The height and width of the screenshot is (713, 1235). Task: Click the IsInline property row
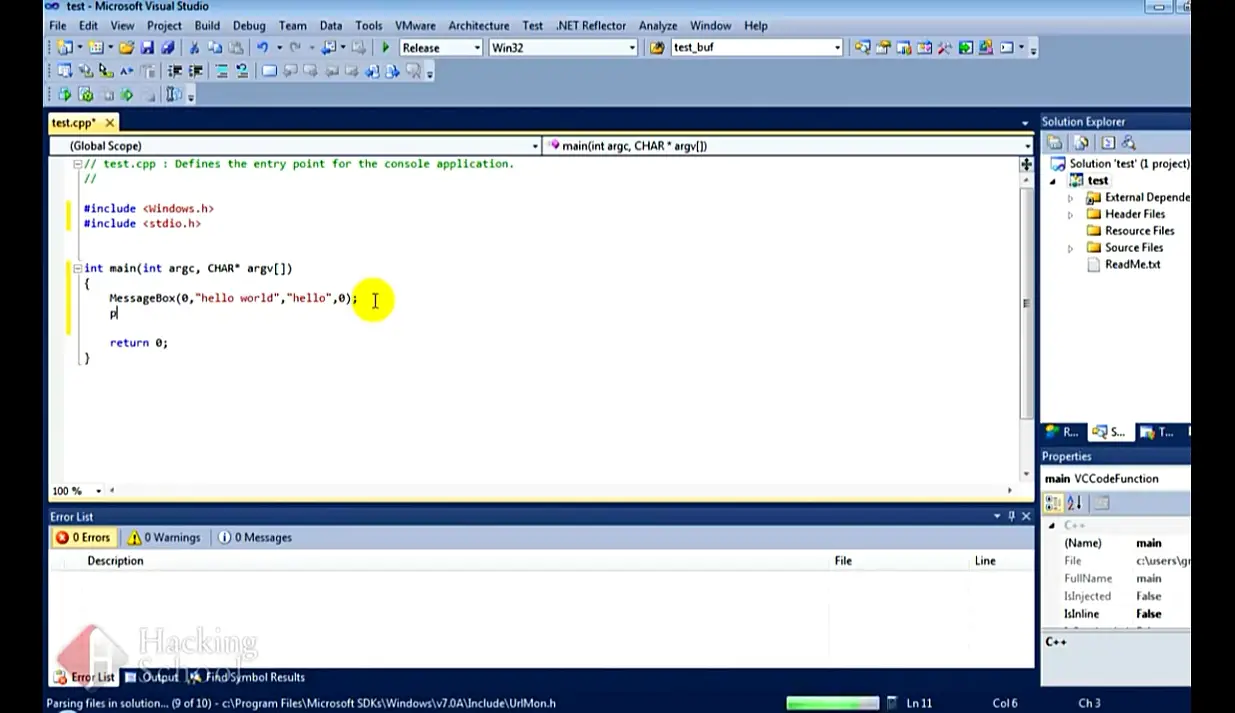[1116, 614]
